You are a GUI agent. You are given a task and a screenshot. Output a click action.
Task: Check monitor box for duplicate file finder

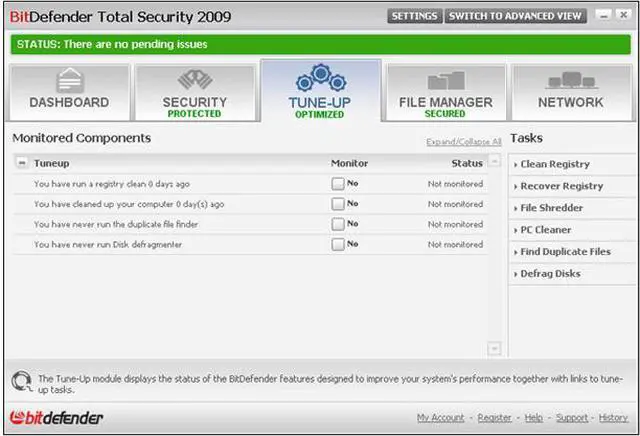[338, 224]
